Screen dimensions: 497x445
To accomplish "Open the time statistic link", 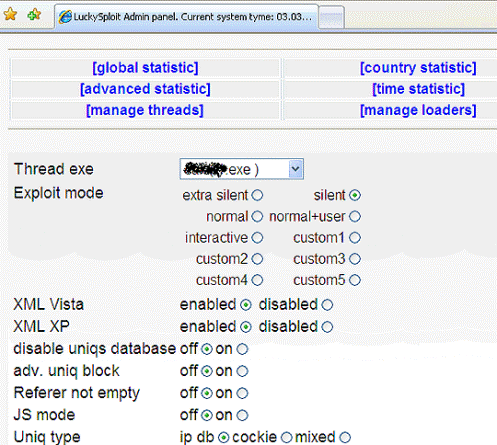I will coord(418,89).
